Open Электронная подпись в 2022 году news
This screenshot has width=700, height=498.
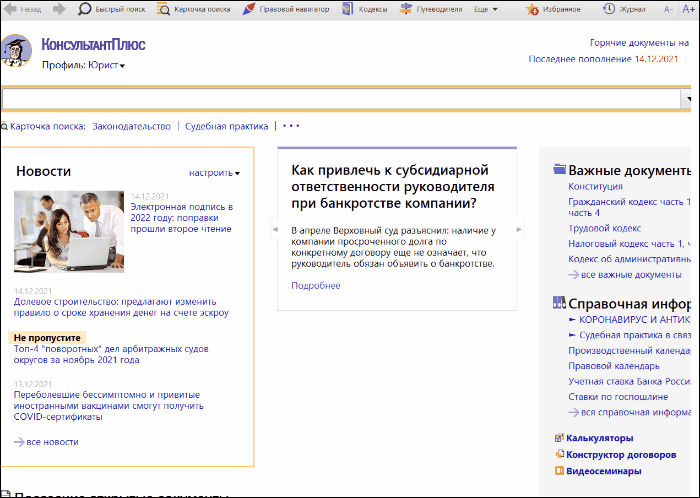pos(182,218)
